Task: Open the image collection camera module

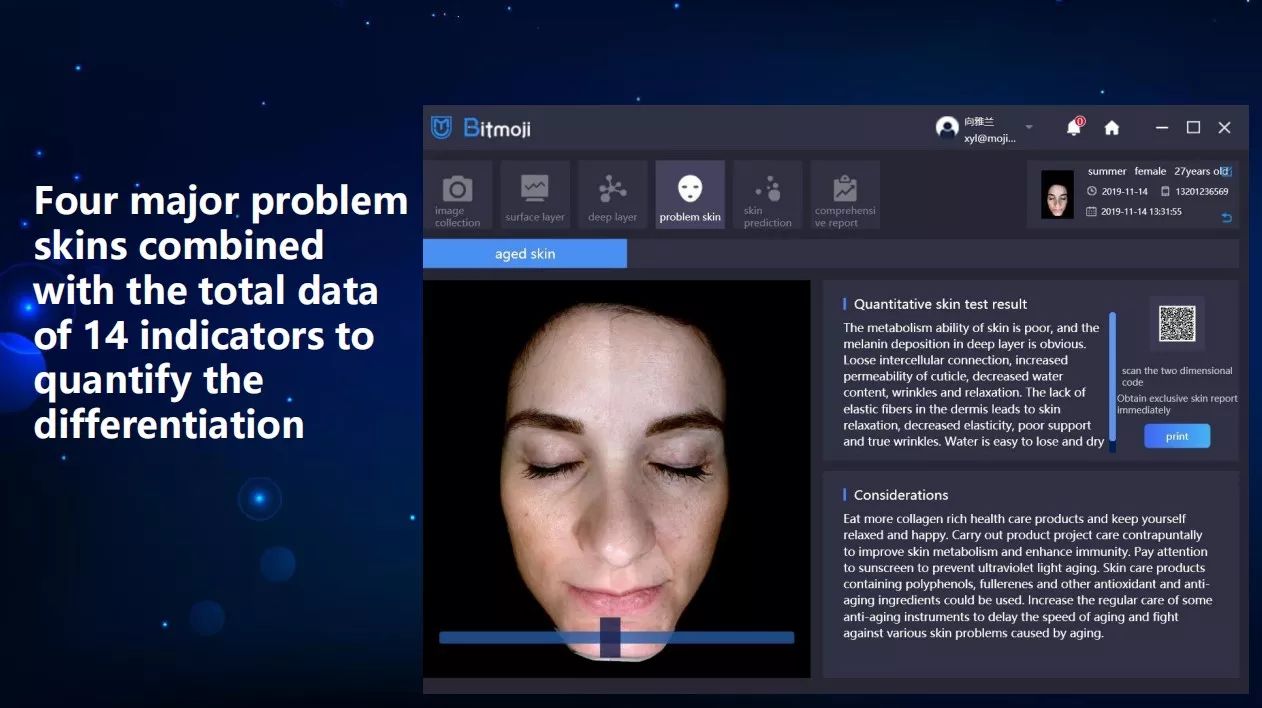Action: click(x=458, y=195)
